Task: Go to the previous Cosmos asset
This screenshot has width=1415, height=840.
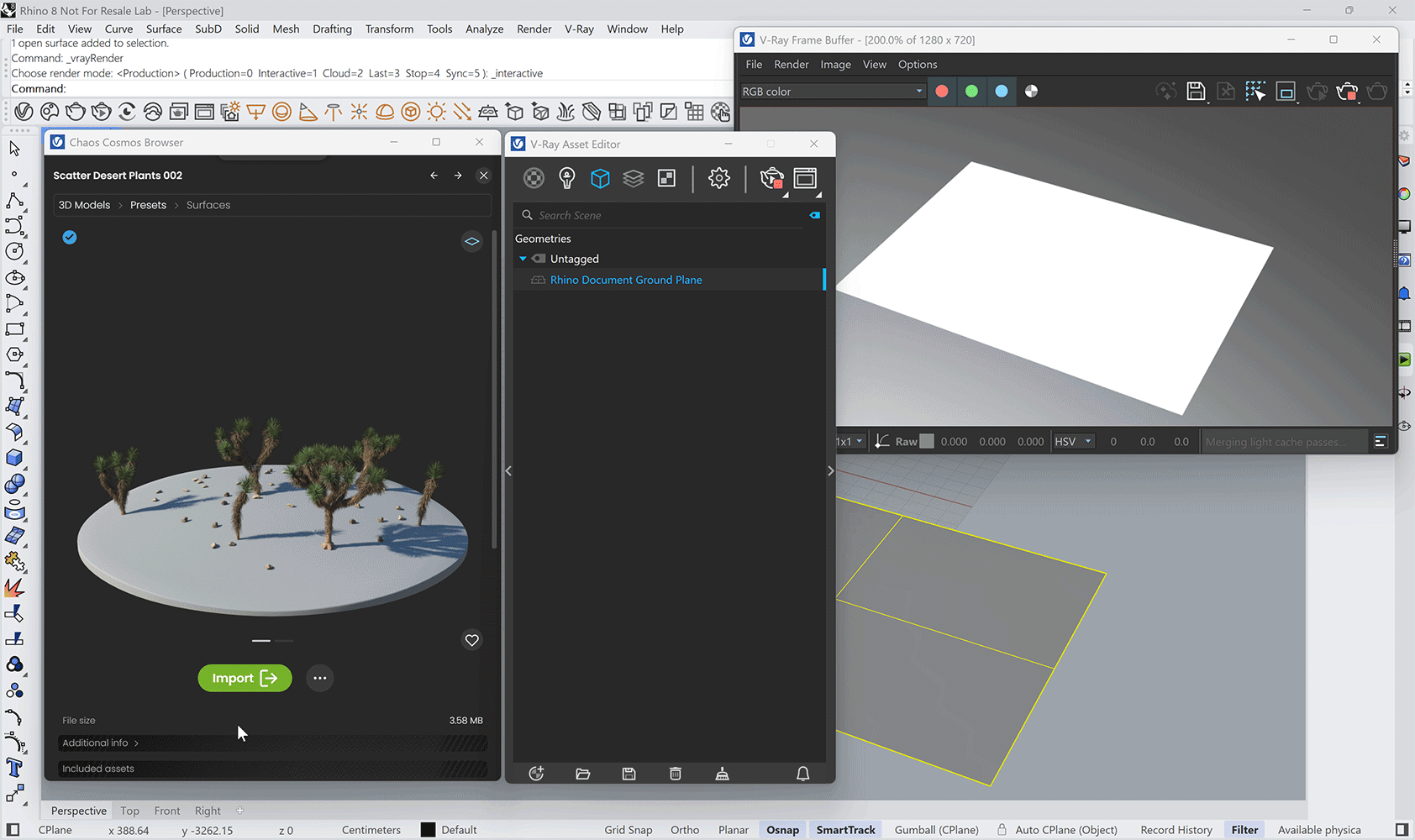Action: pyautogui.click(x=434, y=176)
